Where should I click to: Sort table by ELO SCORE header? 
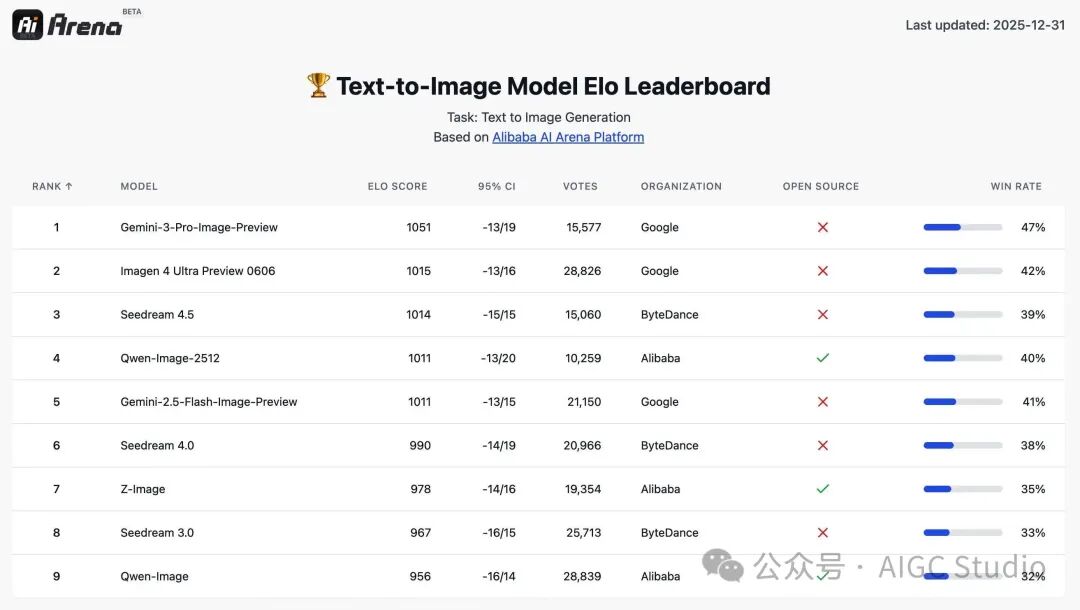pyautogui.click(x=397, y=187)
